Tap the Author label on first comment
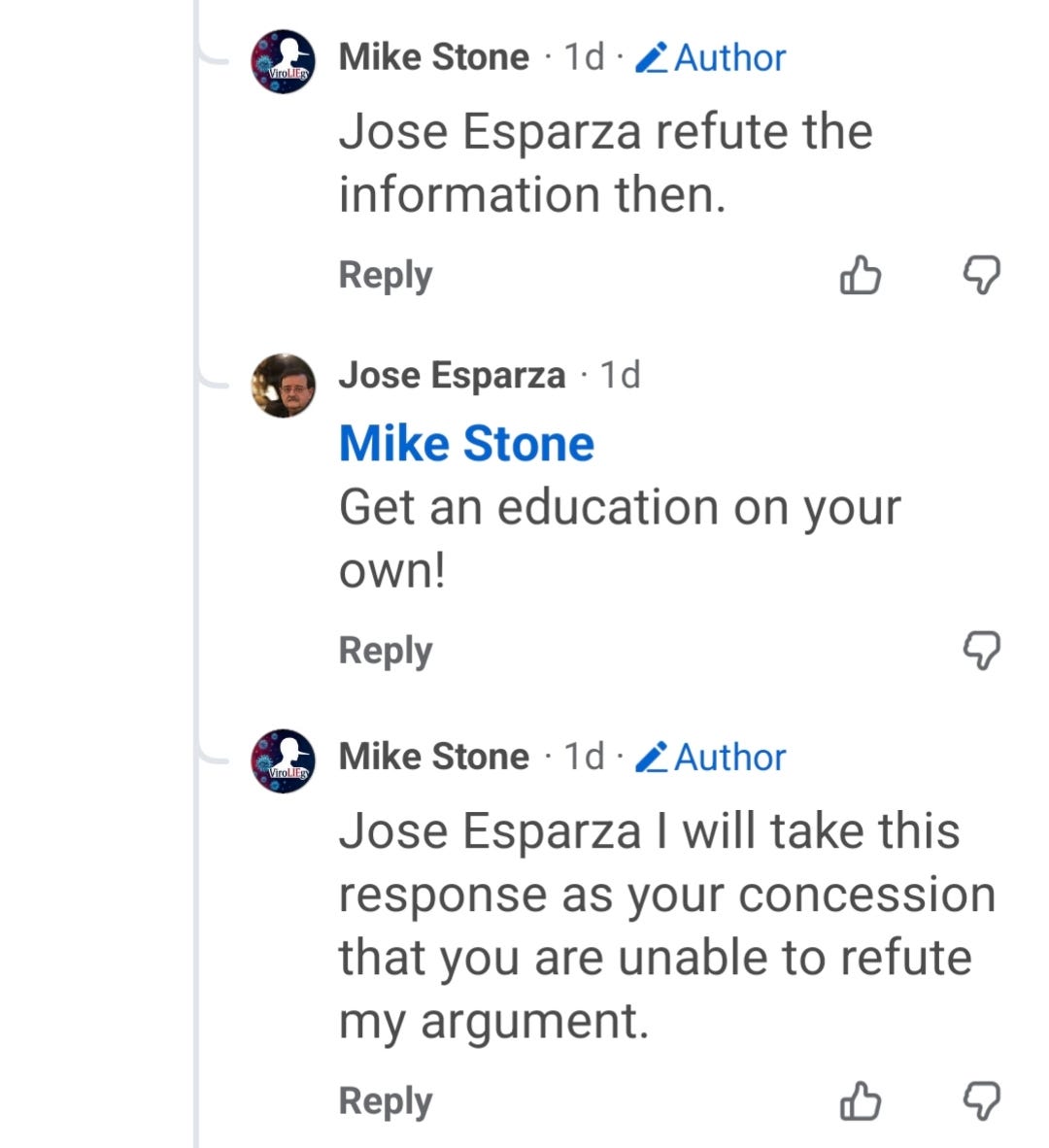 tap(729, 58)
